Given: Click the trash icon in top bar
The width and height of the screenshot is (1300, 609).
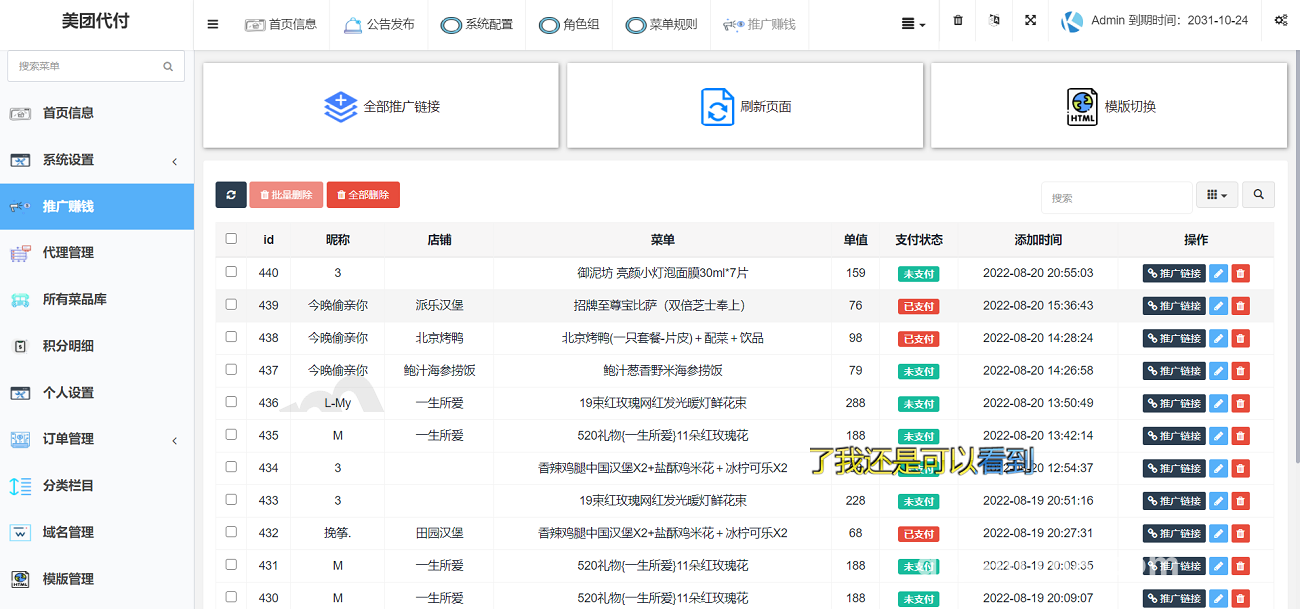Looking at the screenshot, I should [x=958, y=21].
